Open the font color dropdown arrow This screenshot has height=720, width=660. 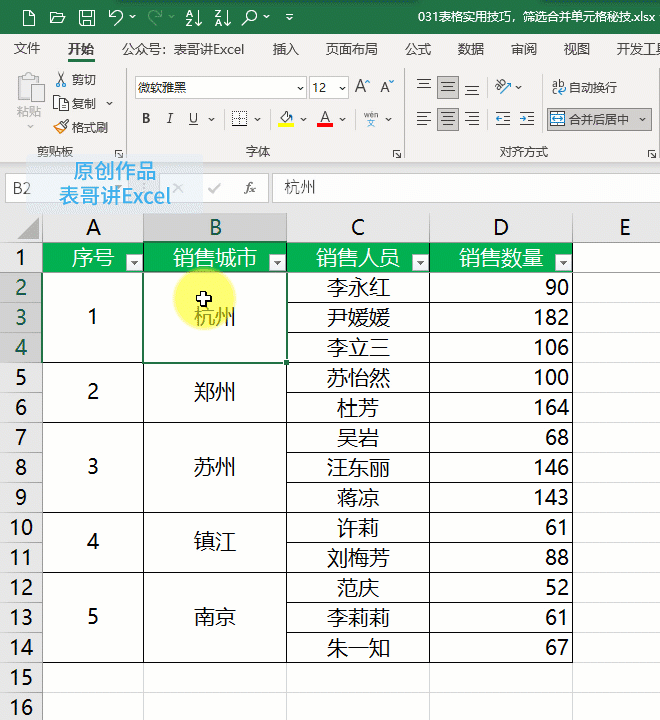(342, 119)
